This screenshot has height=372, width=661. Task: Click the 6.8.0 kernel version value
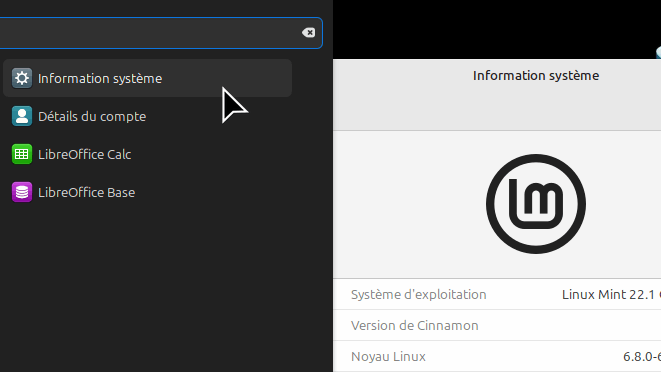pyautogui.click(x=642, y=357)
